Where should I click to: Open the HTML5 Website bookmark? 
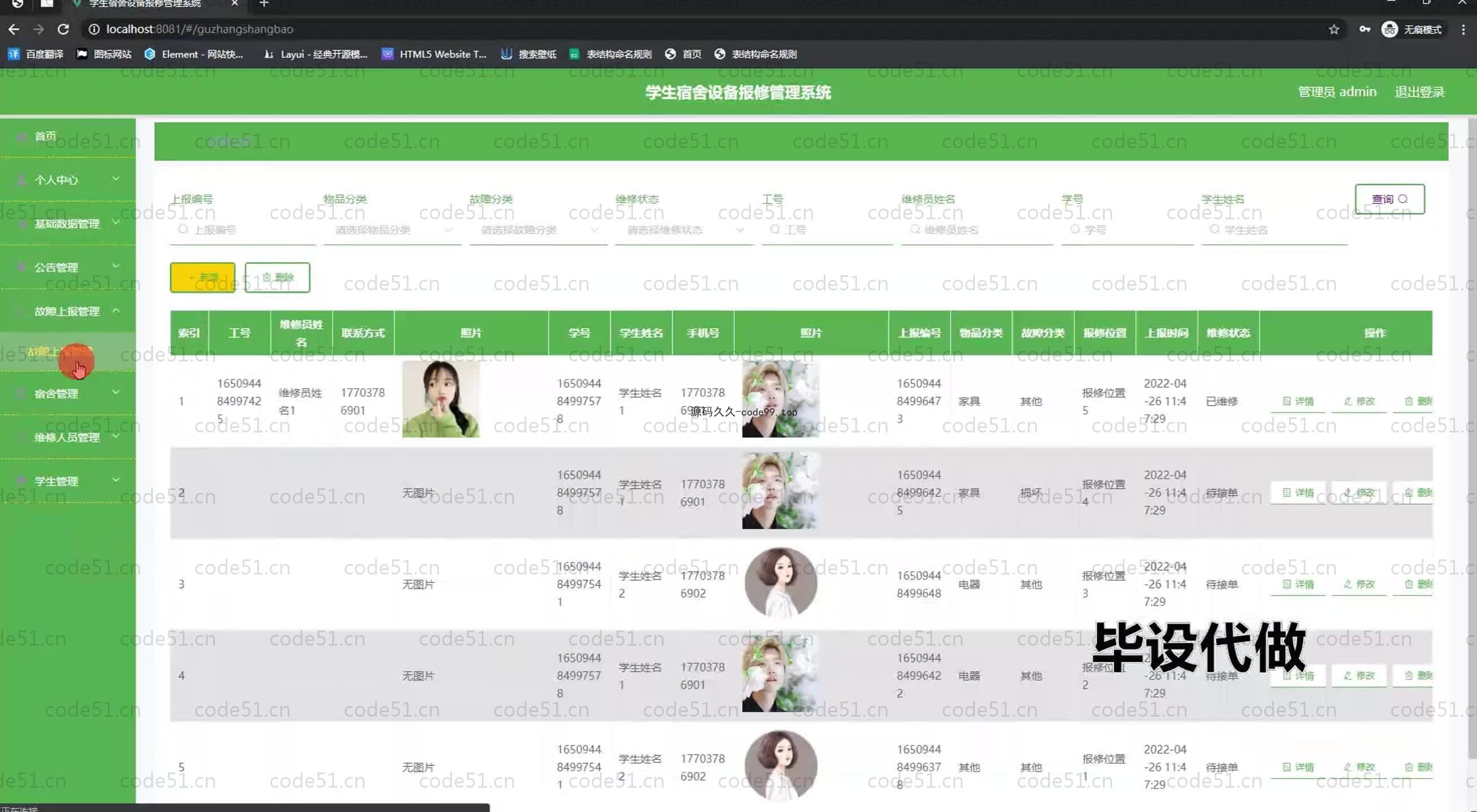pos(434,54)
